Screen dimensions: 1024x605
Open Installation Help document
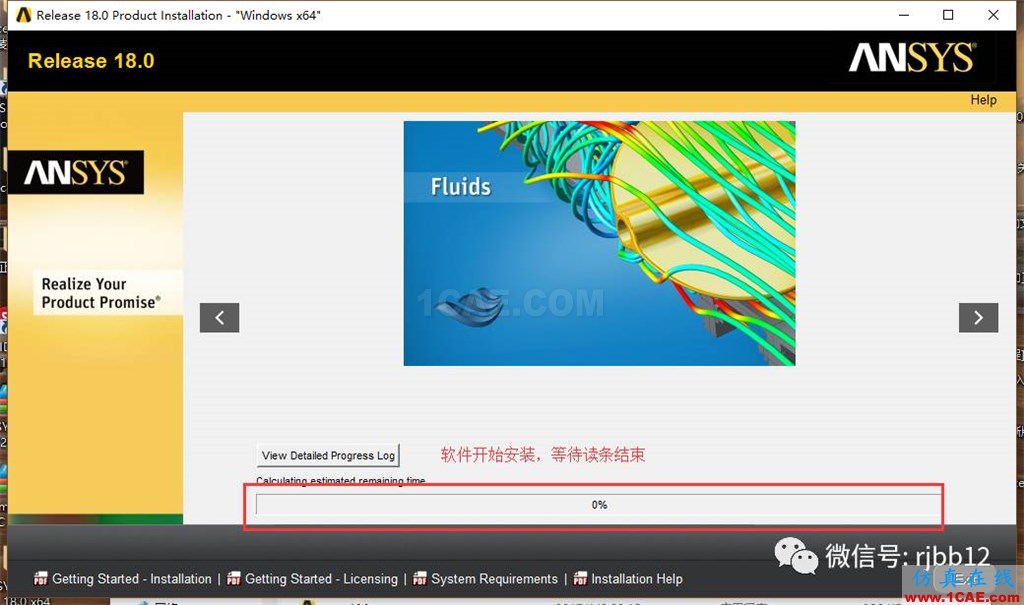tap(637, 579)
